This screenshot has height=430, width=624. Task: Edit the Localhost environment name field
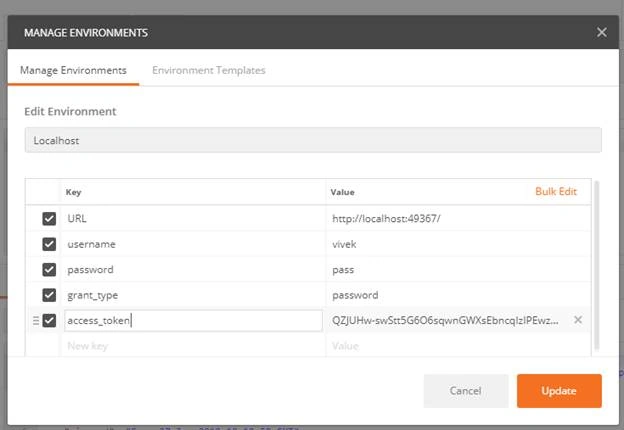click(313, 140)
